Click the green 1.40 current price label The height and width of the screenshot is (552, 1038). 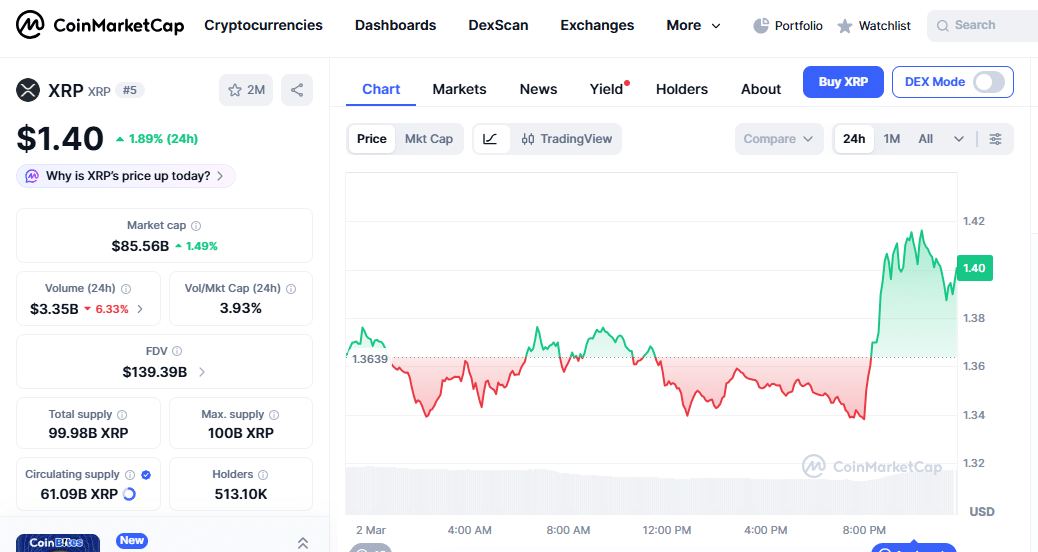974,268
